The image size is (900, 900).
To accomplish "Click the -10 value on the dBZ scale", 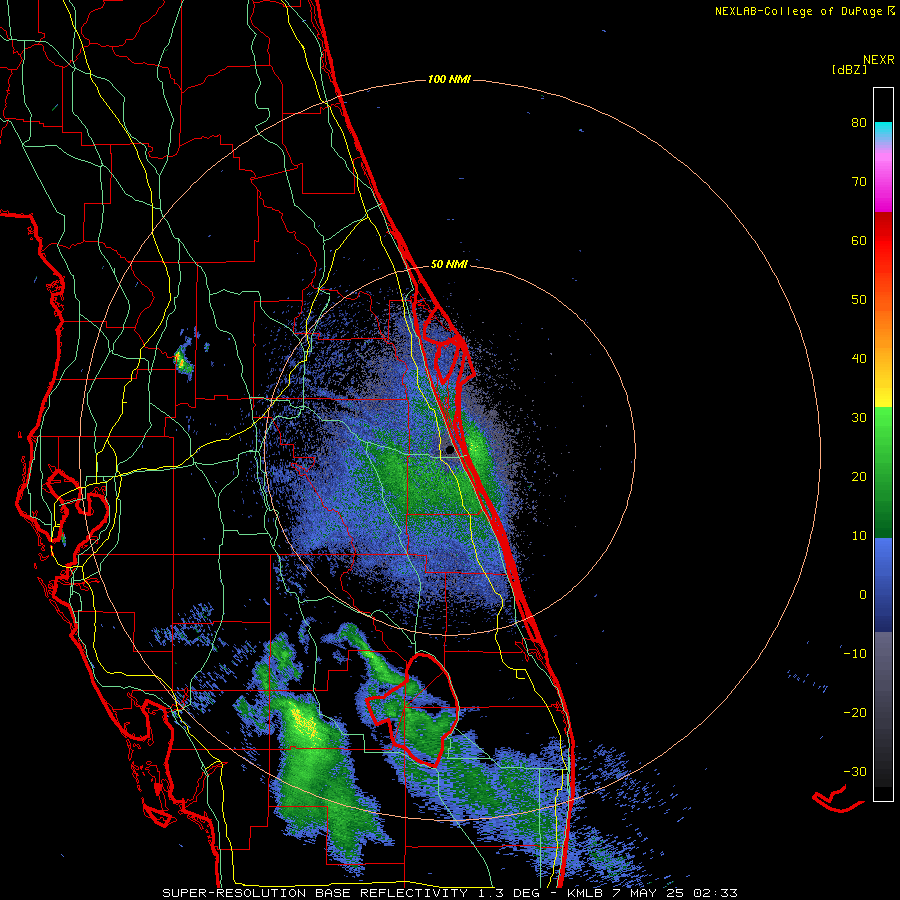I will (x=855, y=654).
